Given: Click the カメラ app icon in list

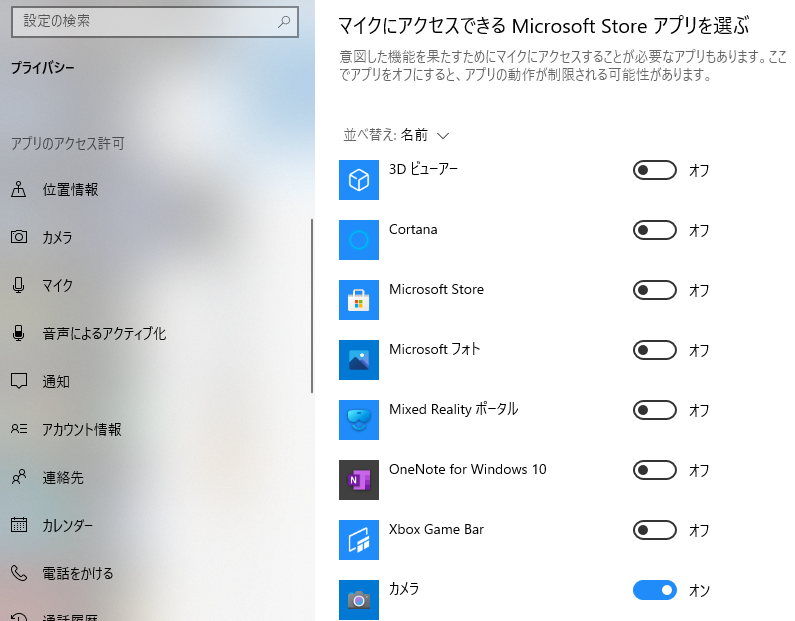Looking at the screenshot, I should 358,600.
